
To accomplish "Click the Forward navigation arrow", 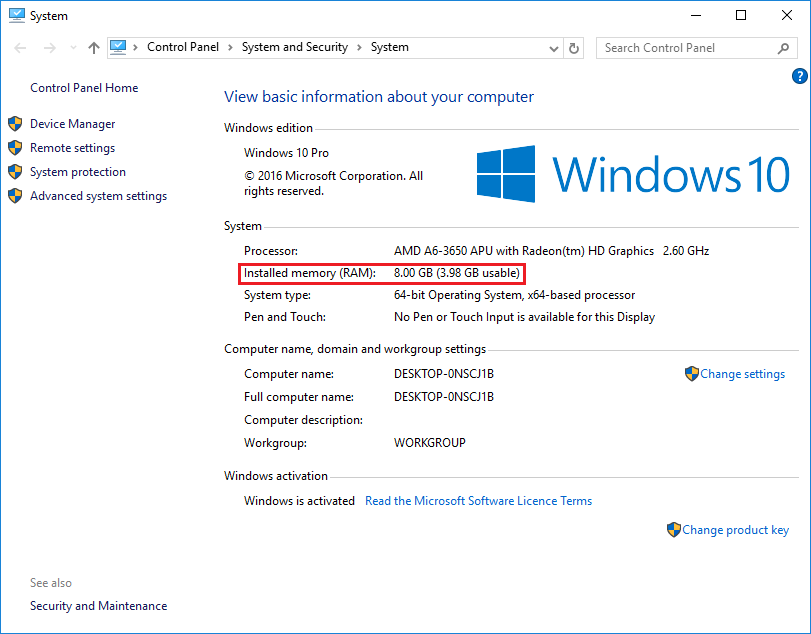I will tap(50, 48).
